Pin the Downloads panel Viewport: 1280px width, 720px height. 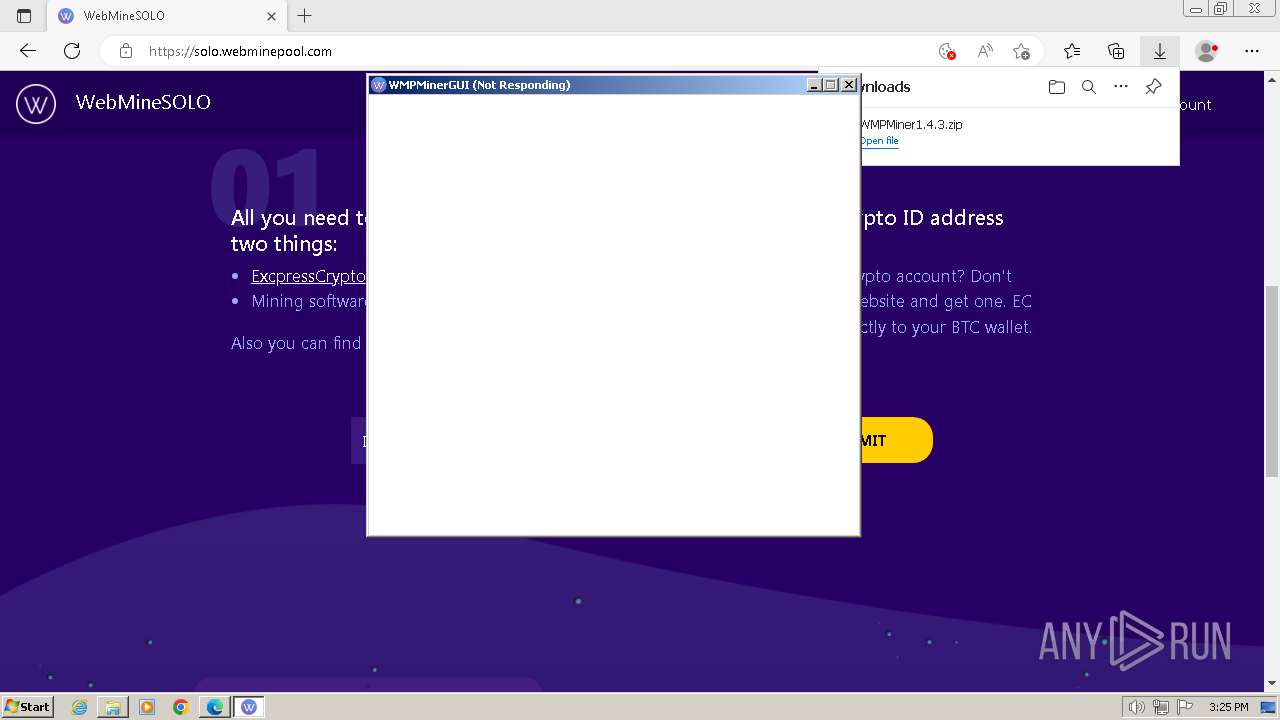1153,87
